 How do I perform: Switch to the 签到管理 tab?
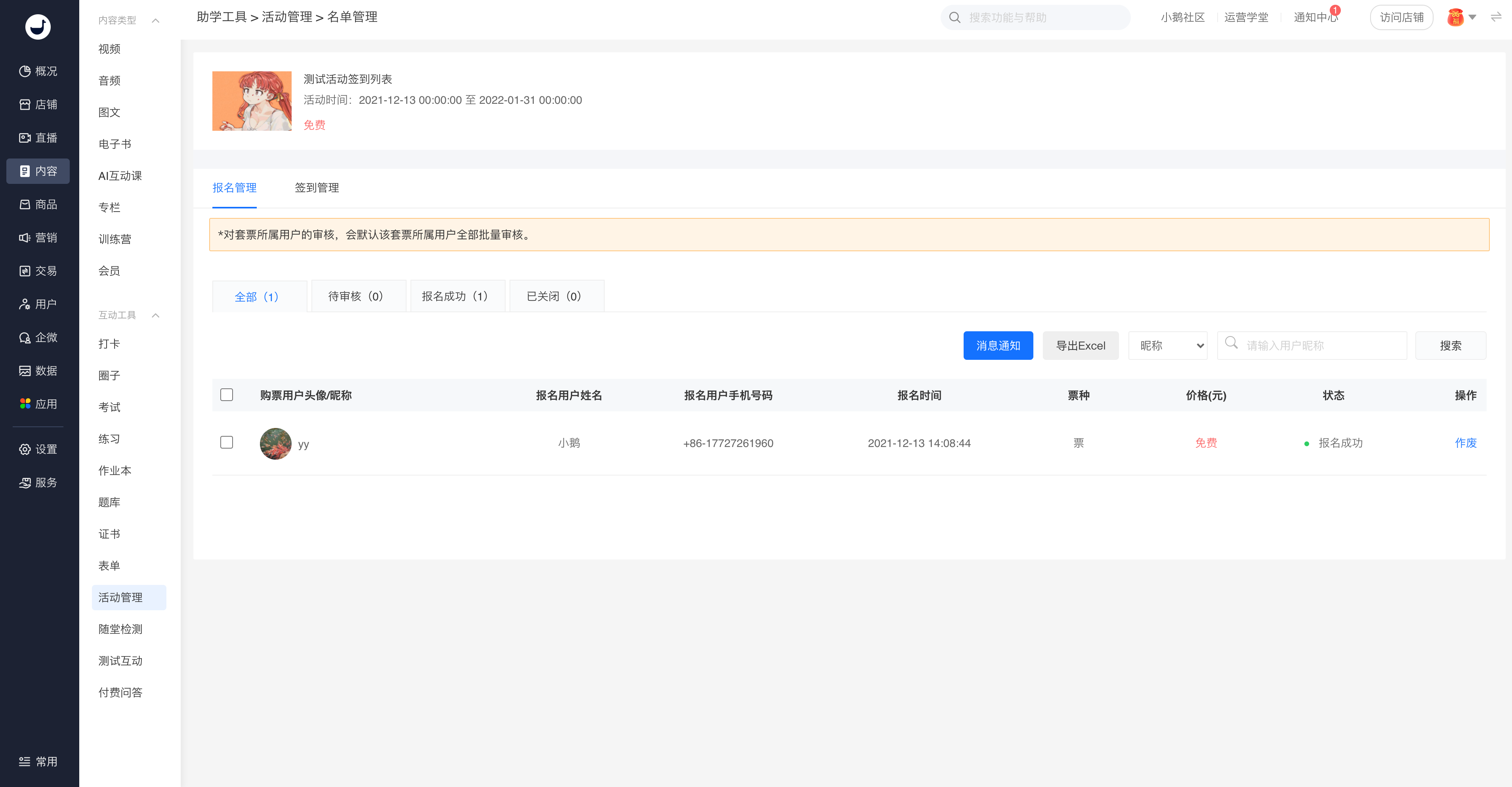click(x=316, y=188)
